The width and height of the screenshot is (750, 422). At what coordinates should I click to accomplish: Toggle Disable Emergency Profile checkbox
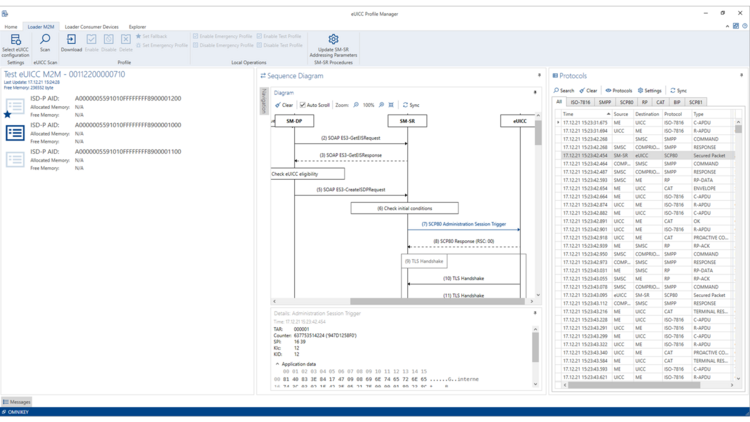point(195,45)
